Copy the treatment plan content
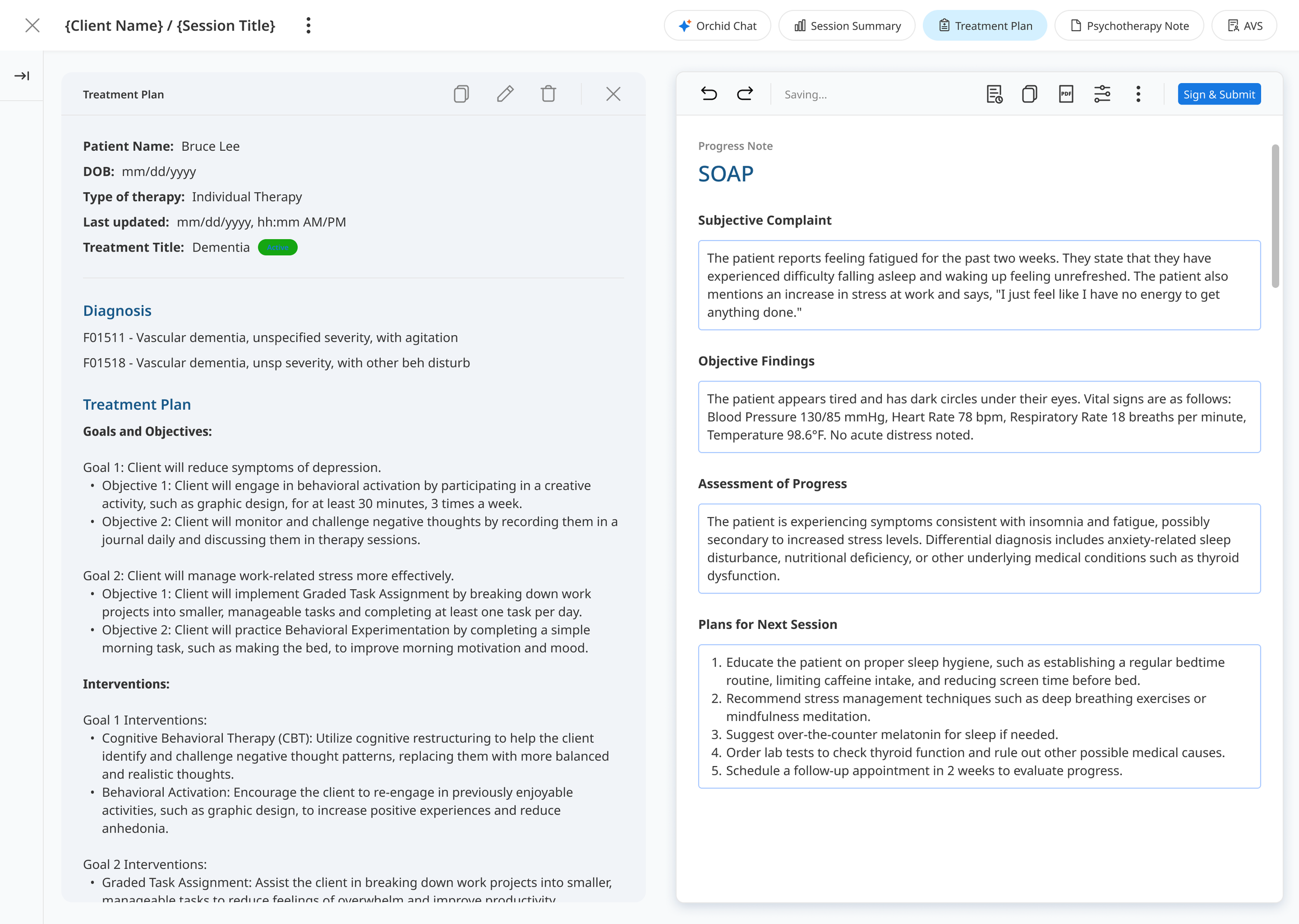Screen dimensions: 1299x924 [461, 94]
